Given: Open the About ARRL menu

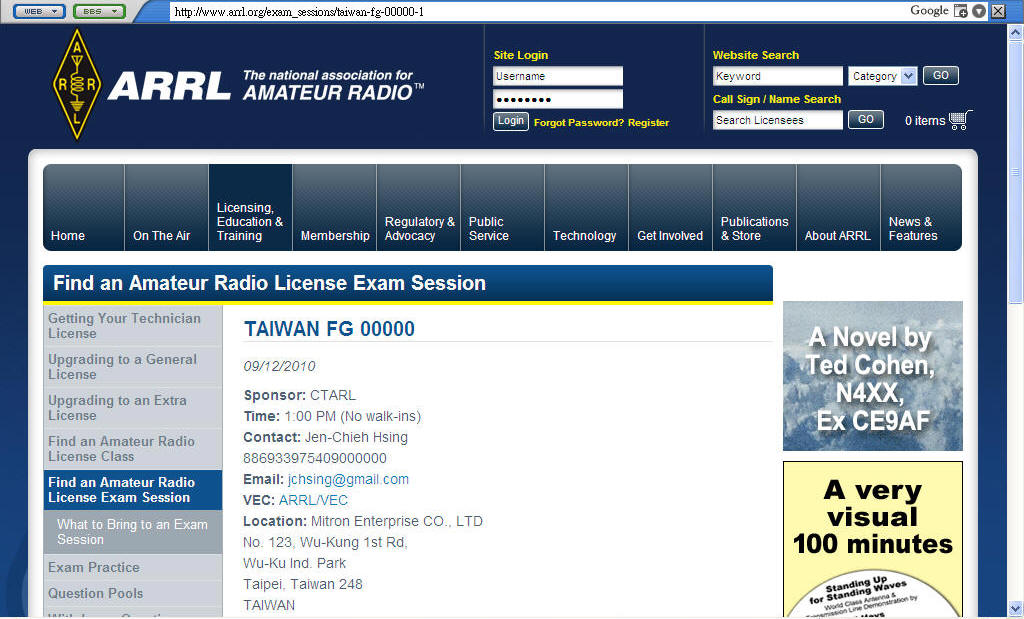Looking at the screenshot, I should [839, 208].
